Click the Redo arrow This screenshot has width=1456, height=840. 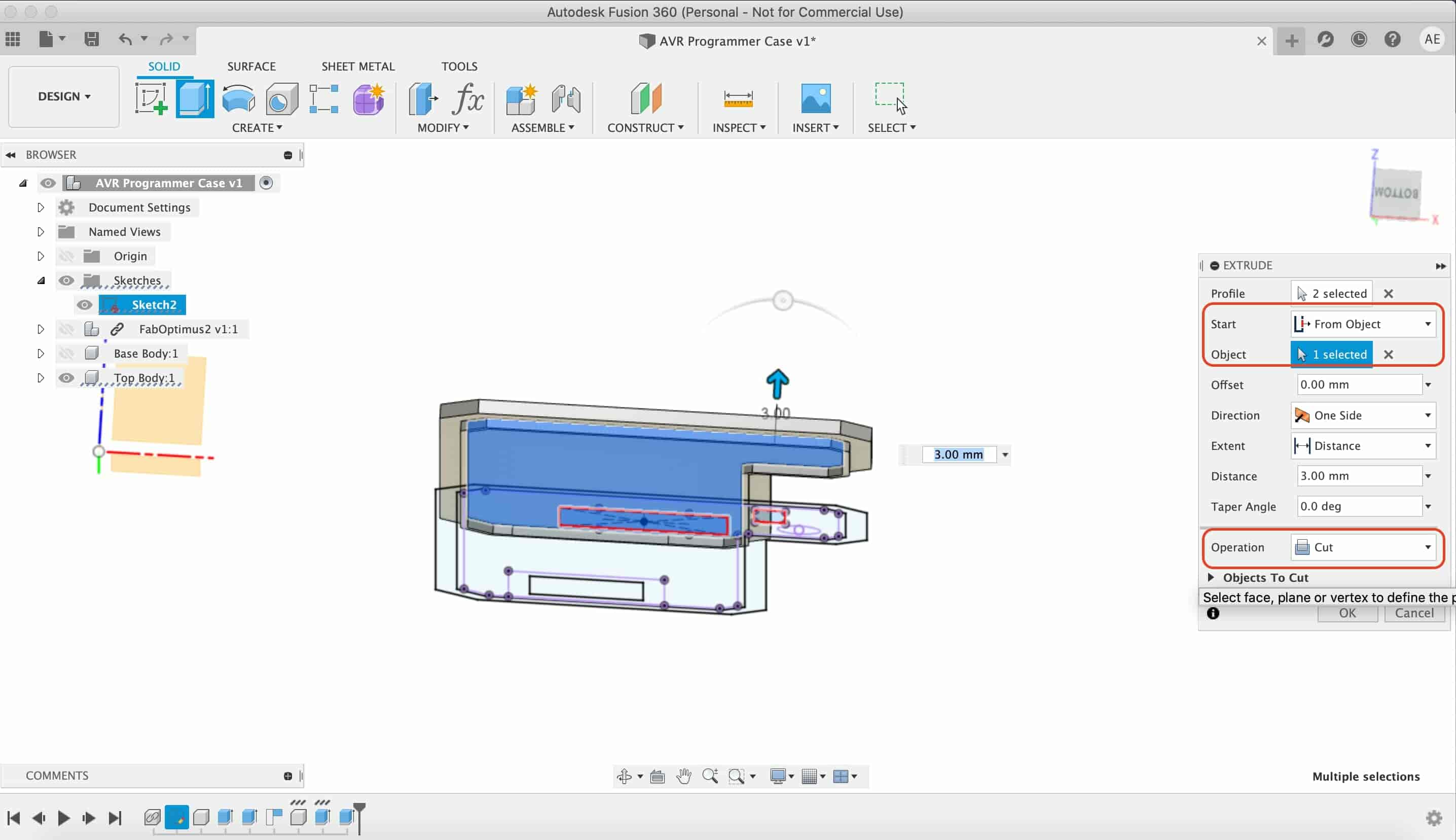167,39
